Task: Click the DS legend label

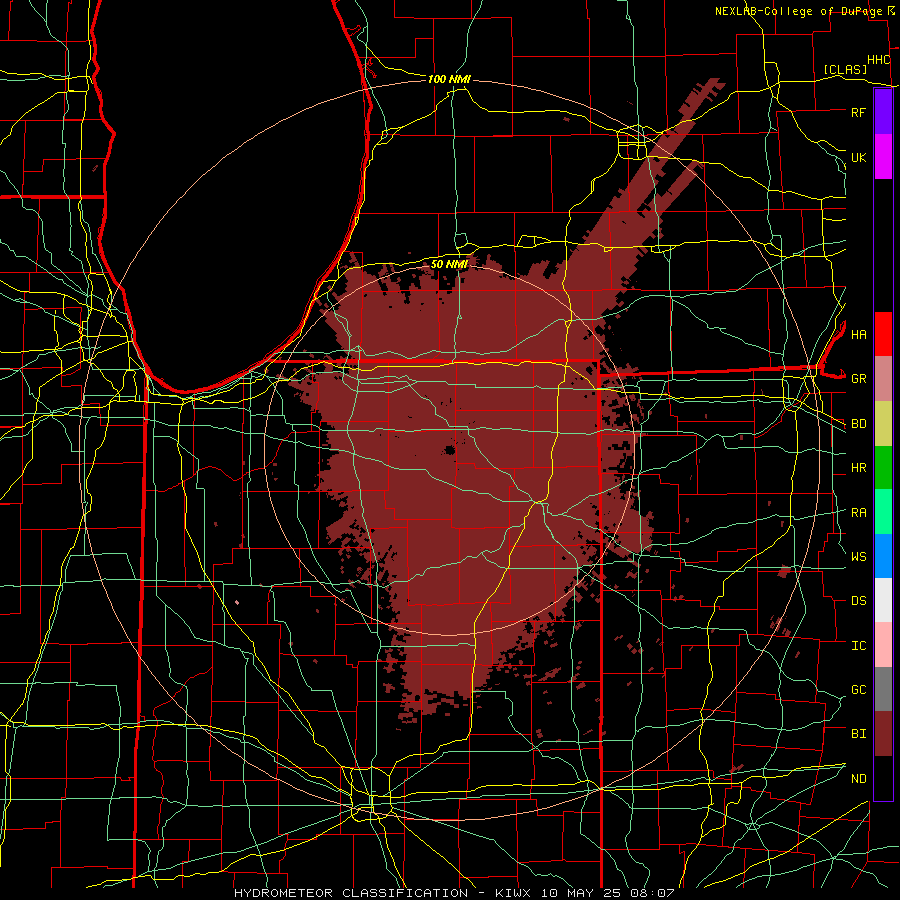Action: click(858, 601)
